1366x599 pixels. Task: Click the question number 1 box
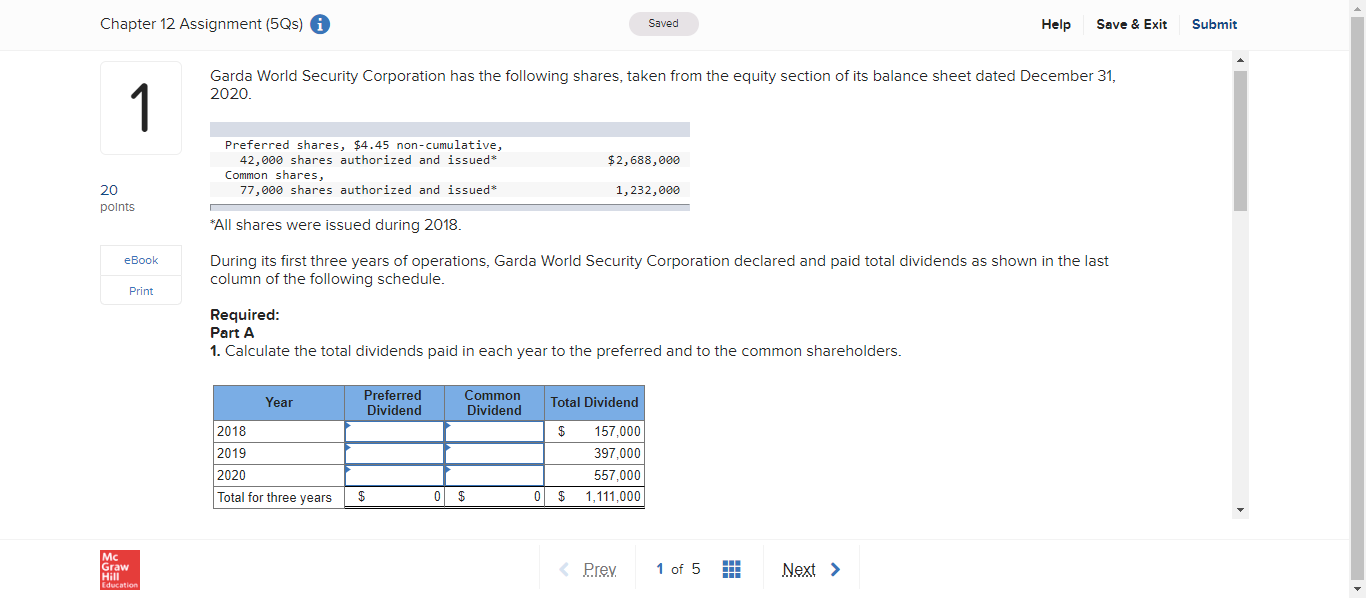(x=141, y=108)
